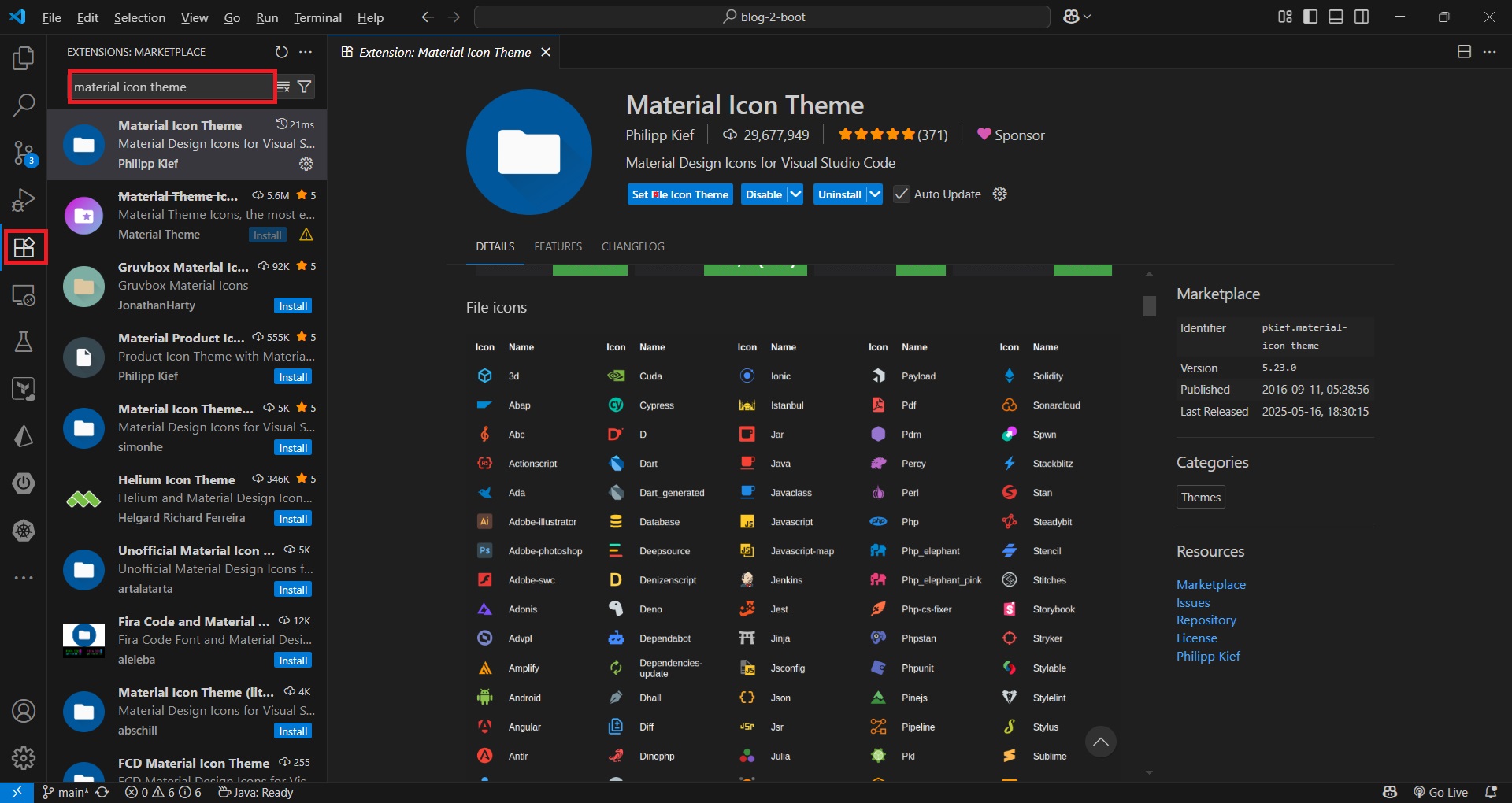
Task: Open the Repository resource link
Action: click(1206, 620)
